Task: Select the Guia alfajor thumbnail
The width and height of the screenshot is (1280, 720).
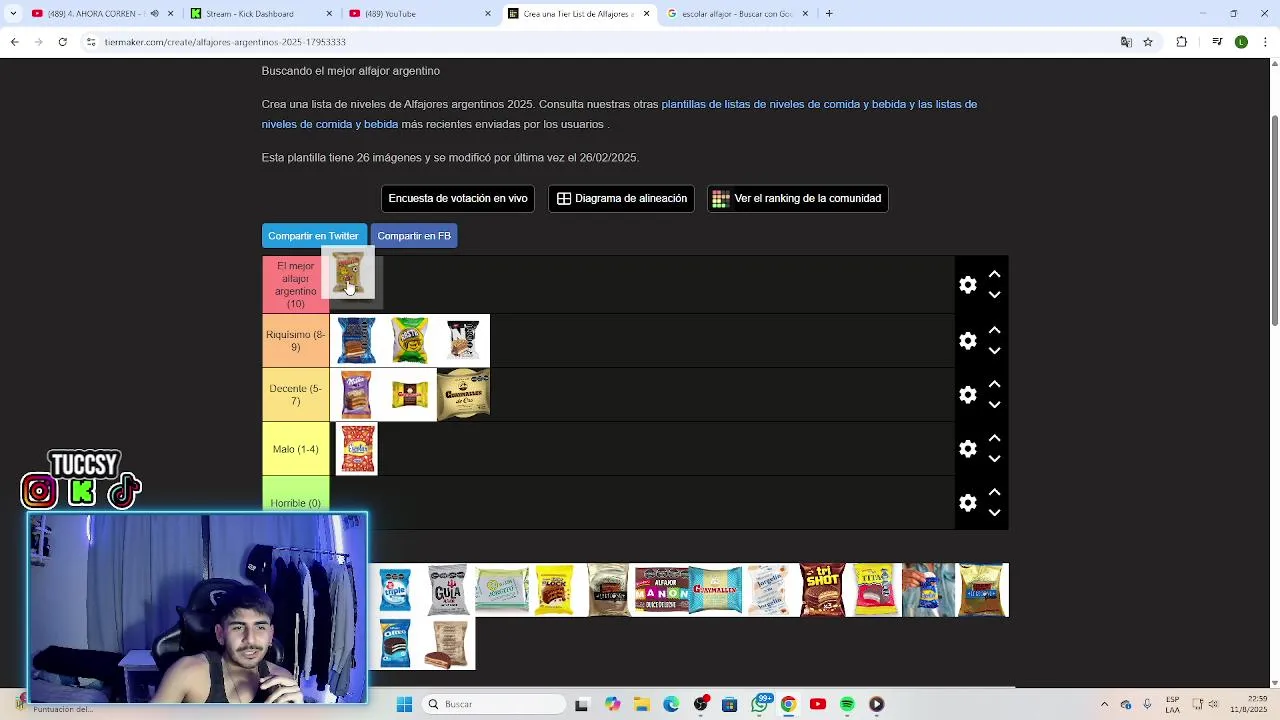Action: [448, 590]
